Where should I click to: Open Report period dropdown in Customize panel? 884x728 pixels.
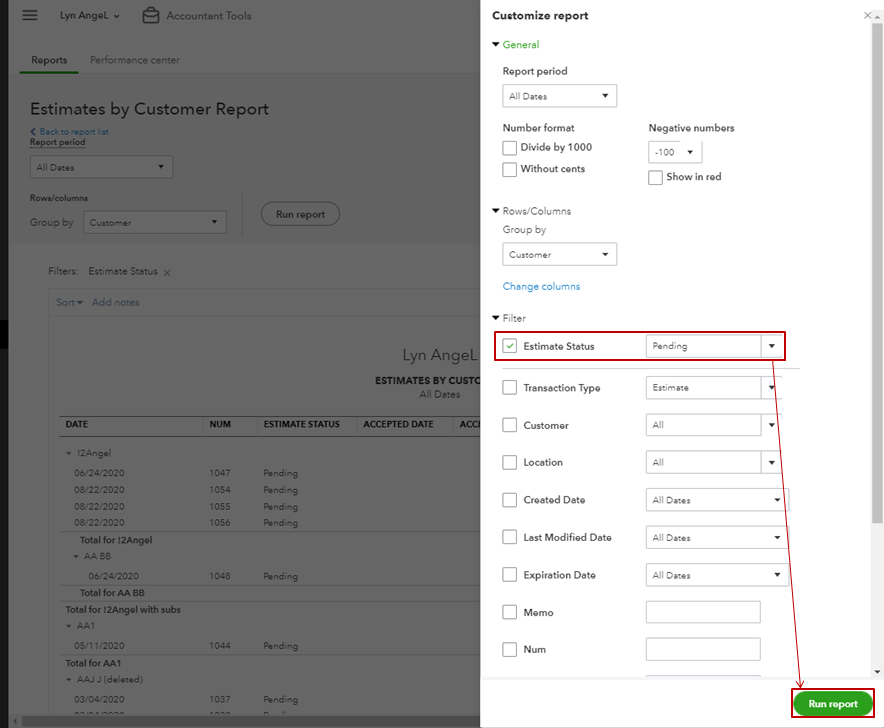click(x=559, y=96)
